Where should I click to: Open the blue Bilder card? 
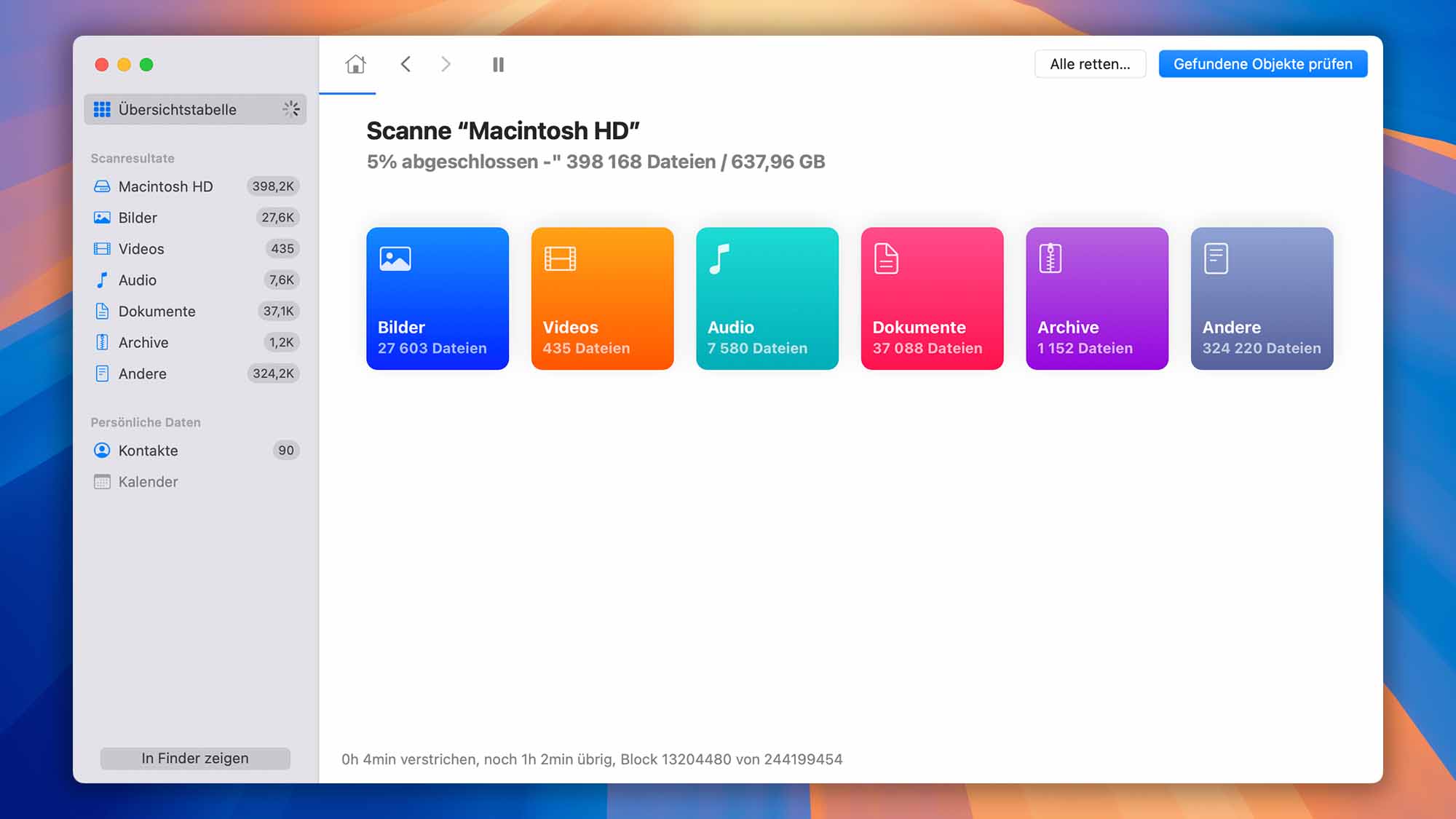(x=438, y=298)
